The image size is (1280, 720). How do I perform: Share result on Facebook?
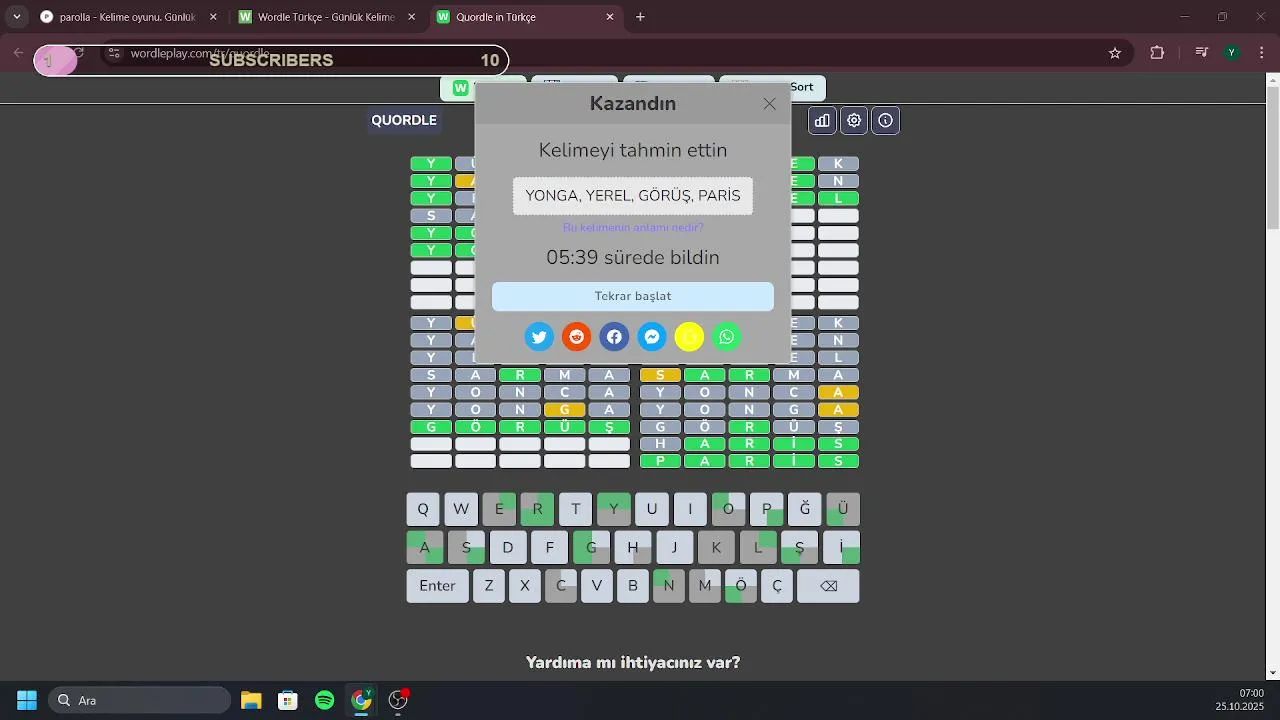[614, 337]
